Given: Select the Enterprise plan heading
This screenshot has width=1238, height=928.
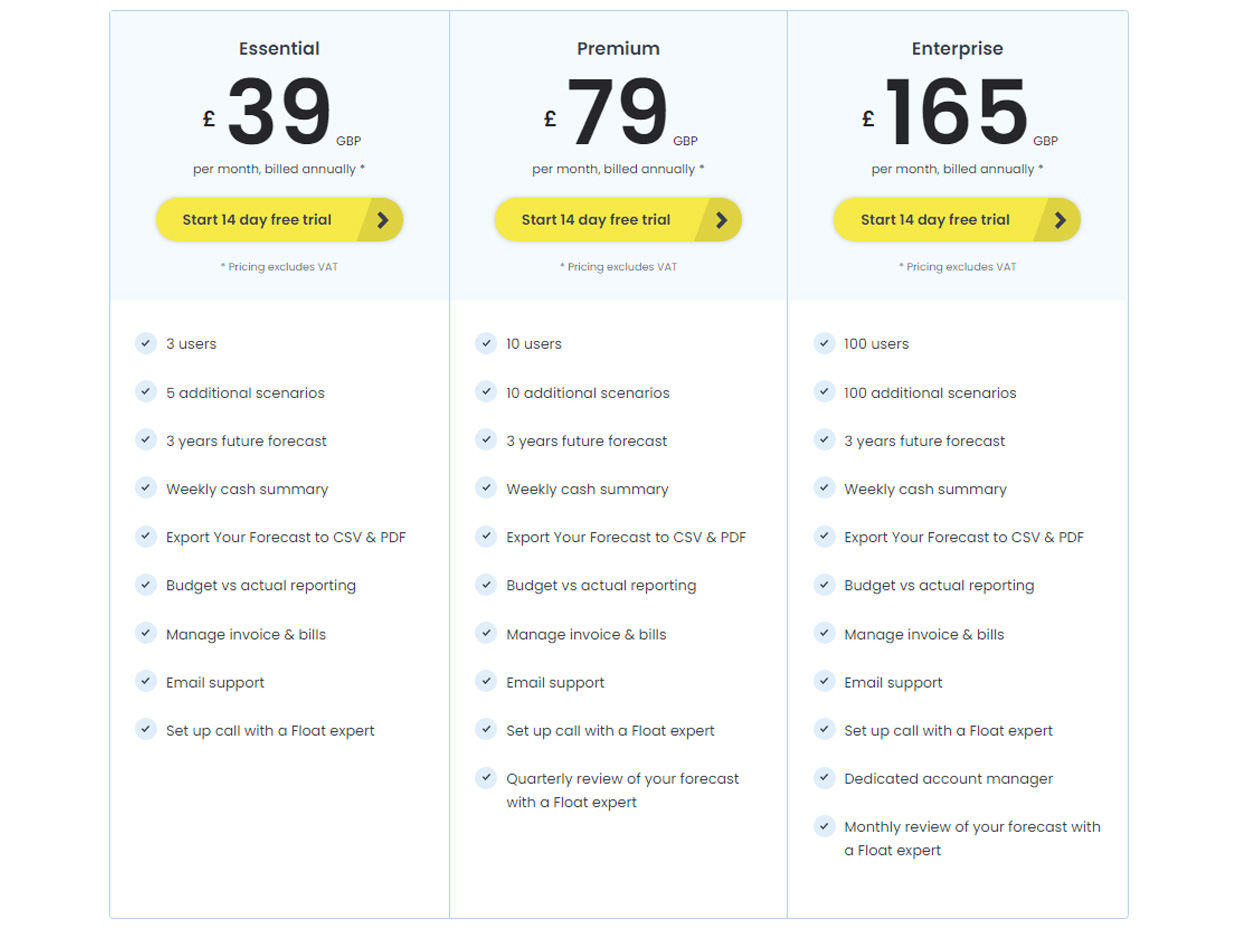Looking at the screenshot, I should (957, 48).
